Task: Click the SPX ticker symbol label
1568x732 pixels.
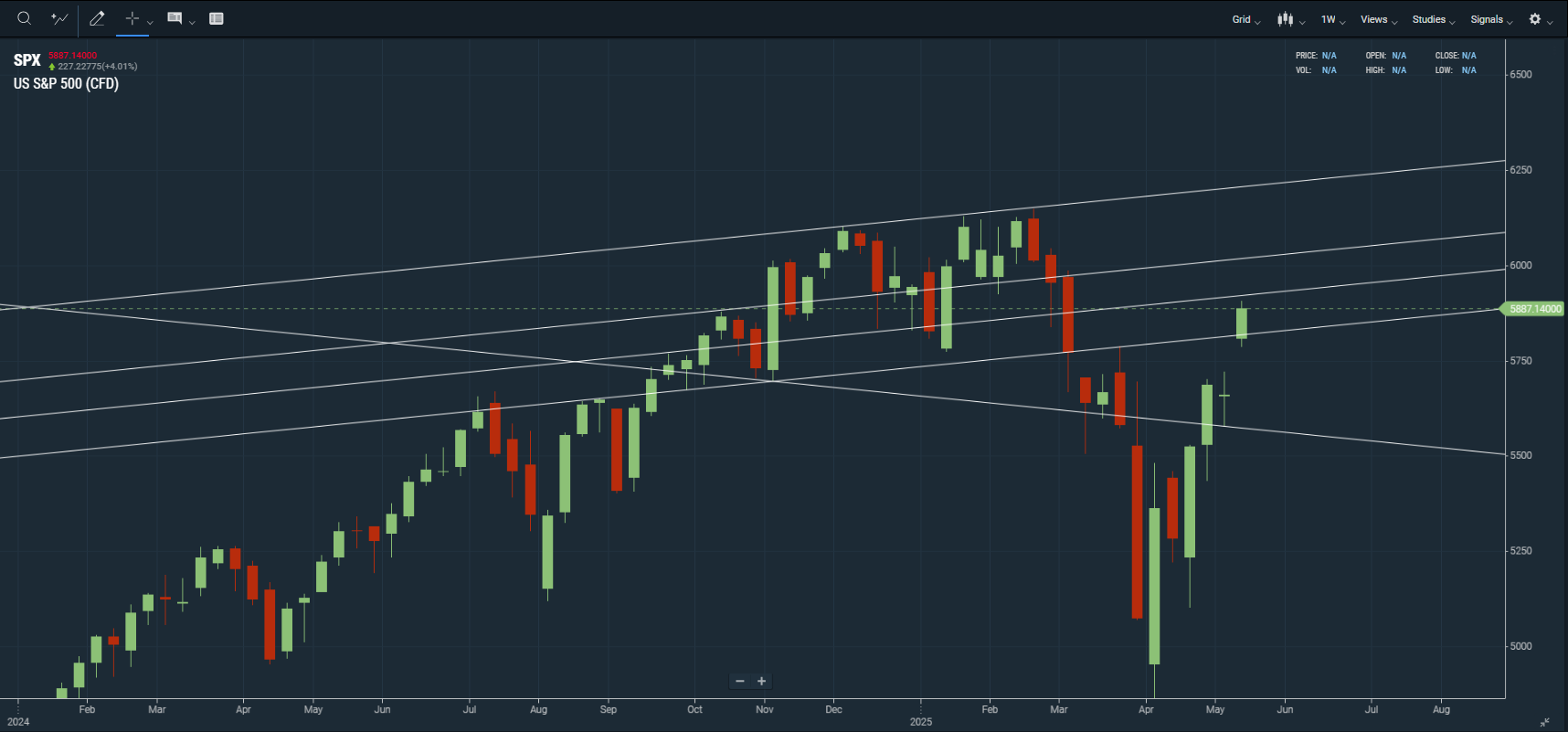Action: [x=26, y=60]
